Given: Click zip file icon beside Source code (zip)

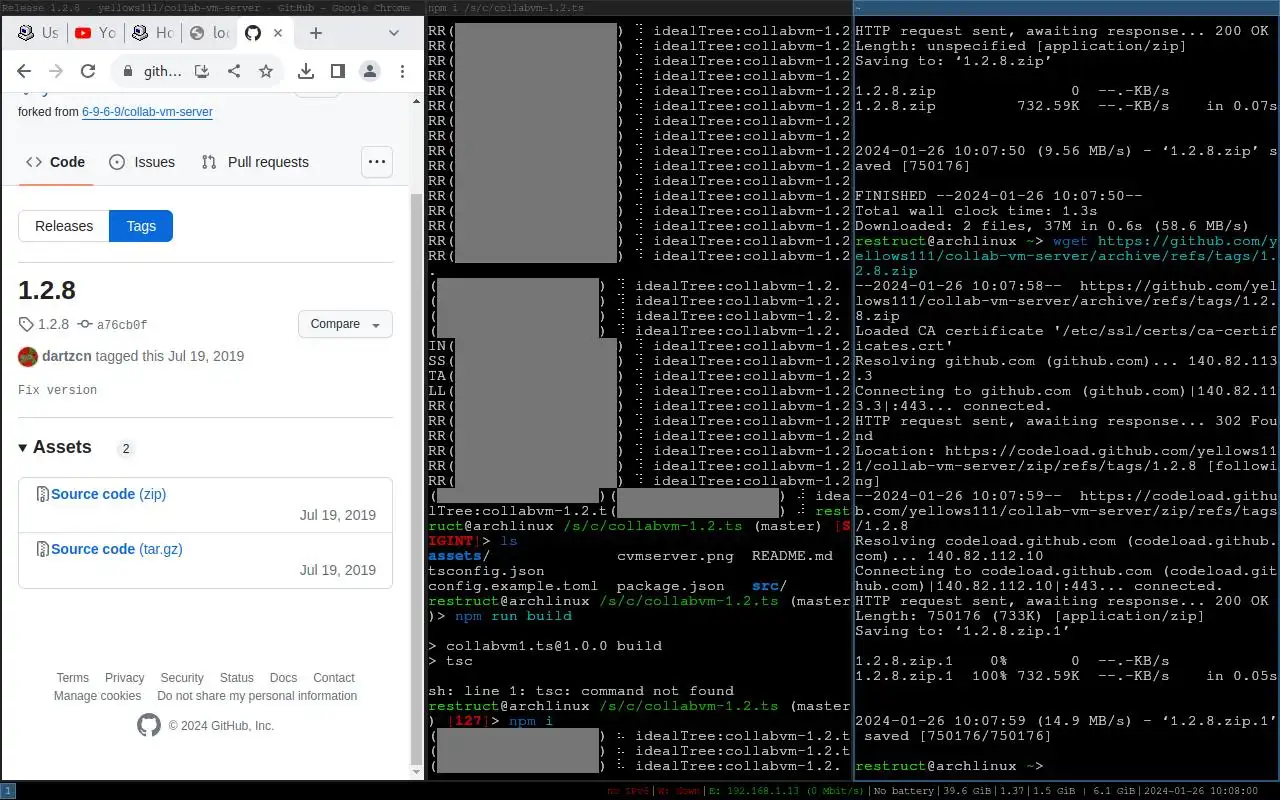Looking at the screenshot, I should [x=43, y=494].
